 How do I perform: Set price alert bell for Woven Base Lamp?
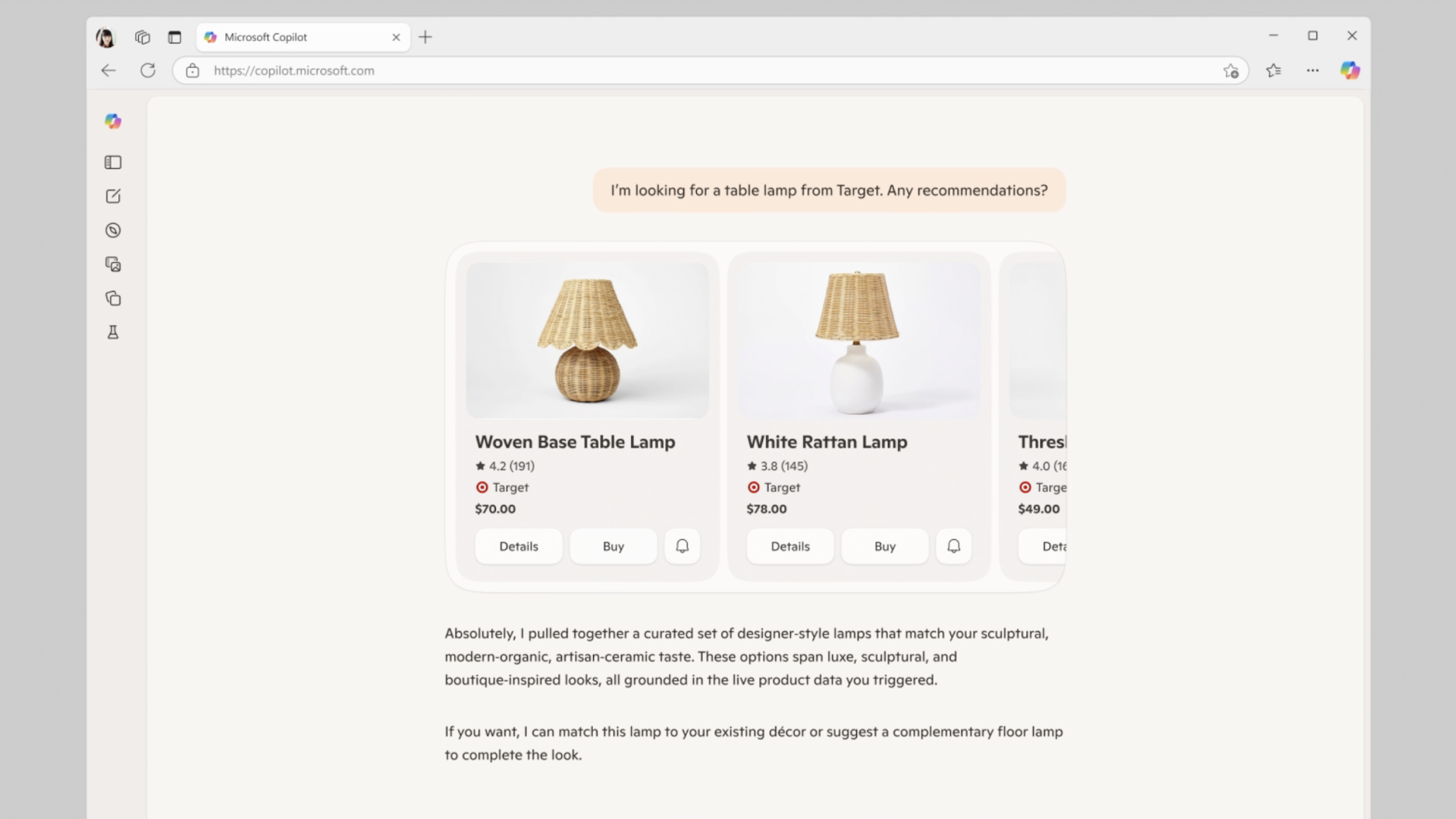point(682,546)
